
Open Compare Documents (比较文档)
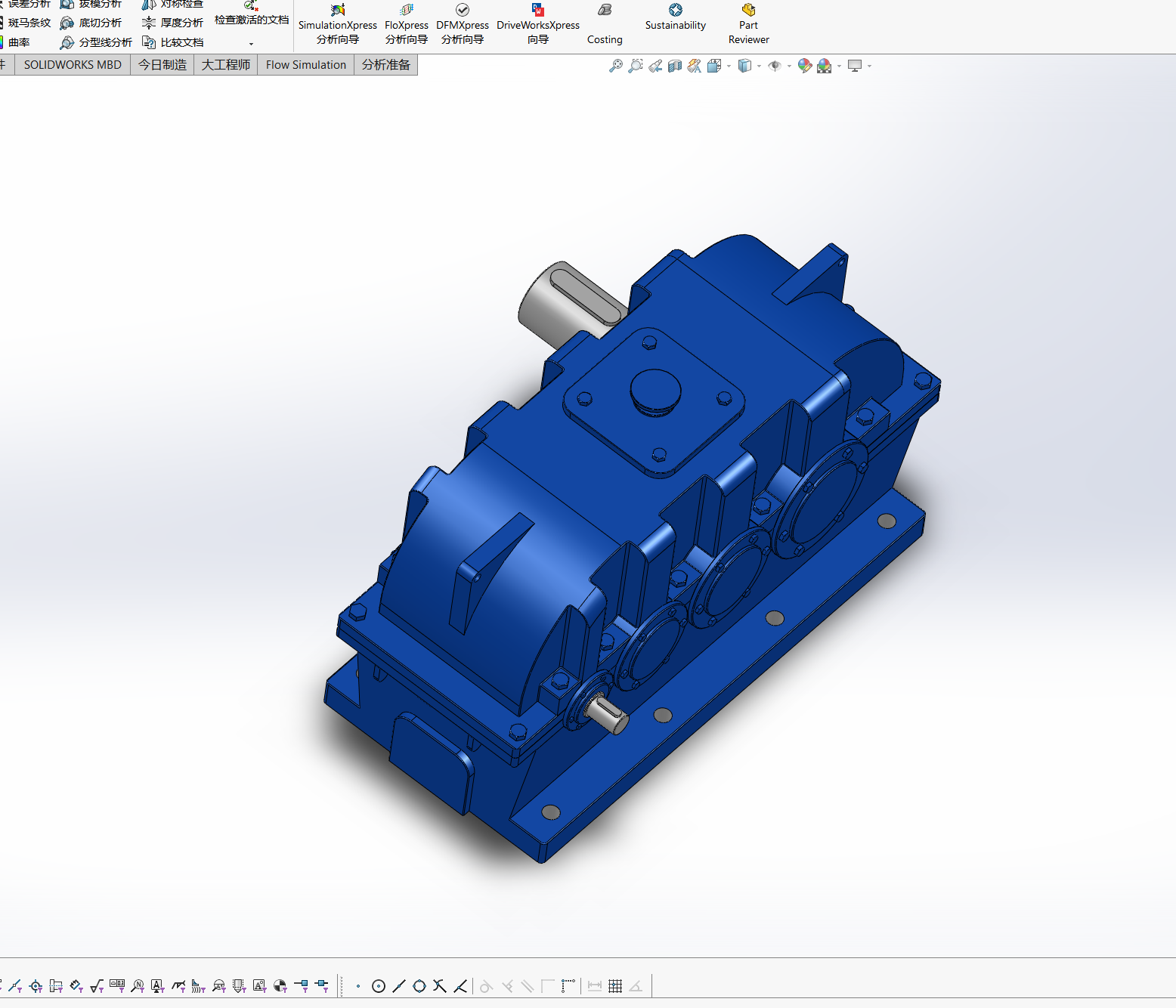[x=173, y=42]
